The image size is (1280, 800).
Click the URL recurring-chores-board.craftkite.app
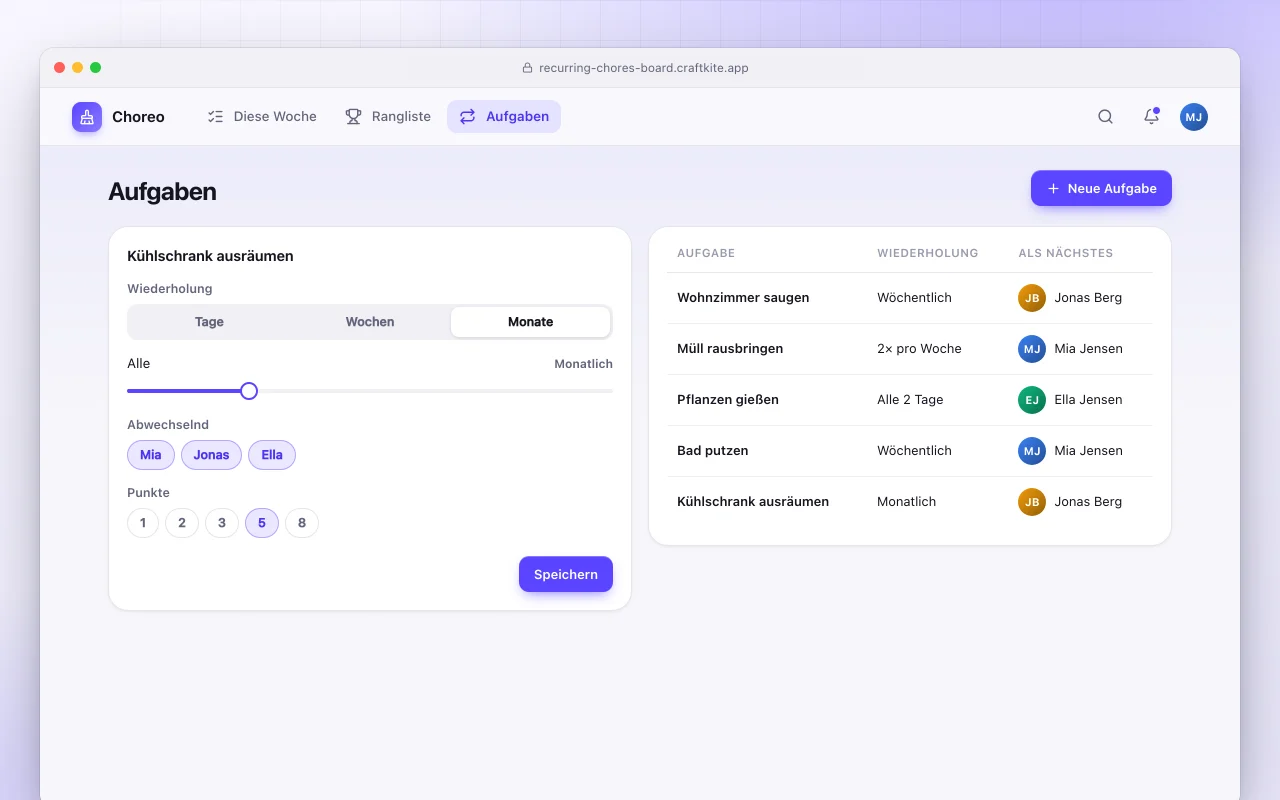644,68
